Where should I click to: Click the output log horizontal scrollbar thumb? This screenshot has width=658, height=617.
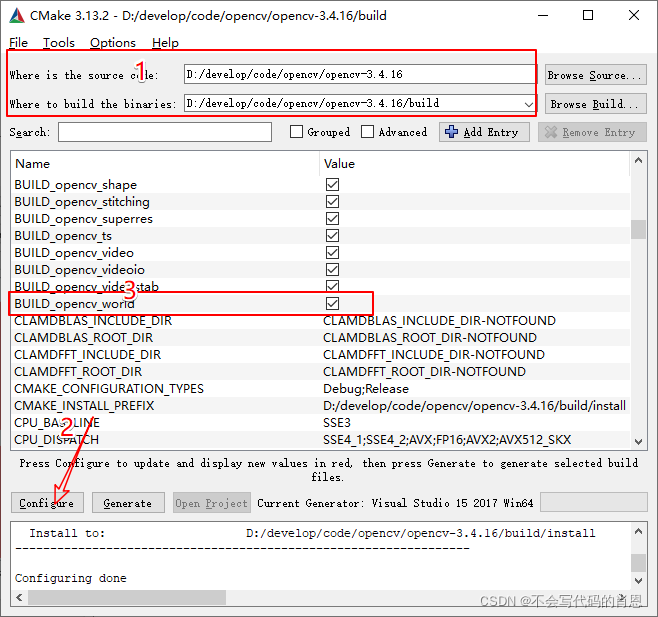tap(127, 597)
